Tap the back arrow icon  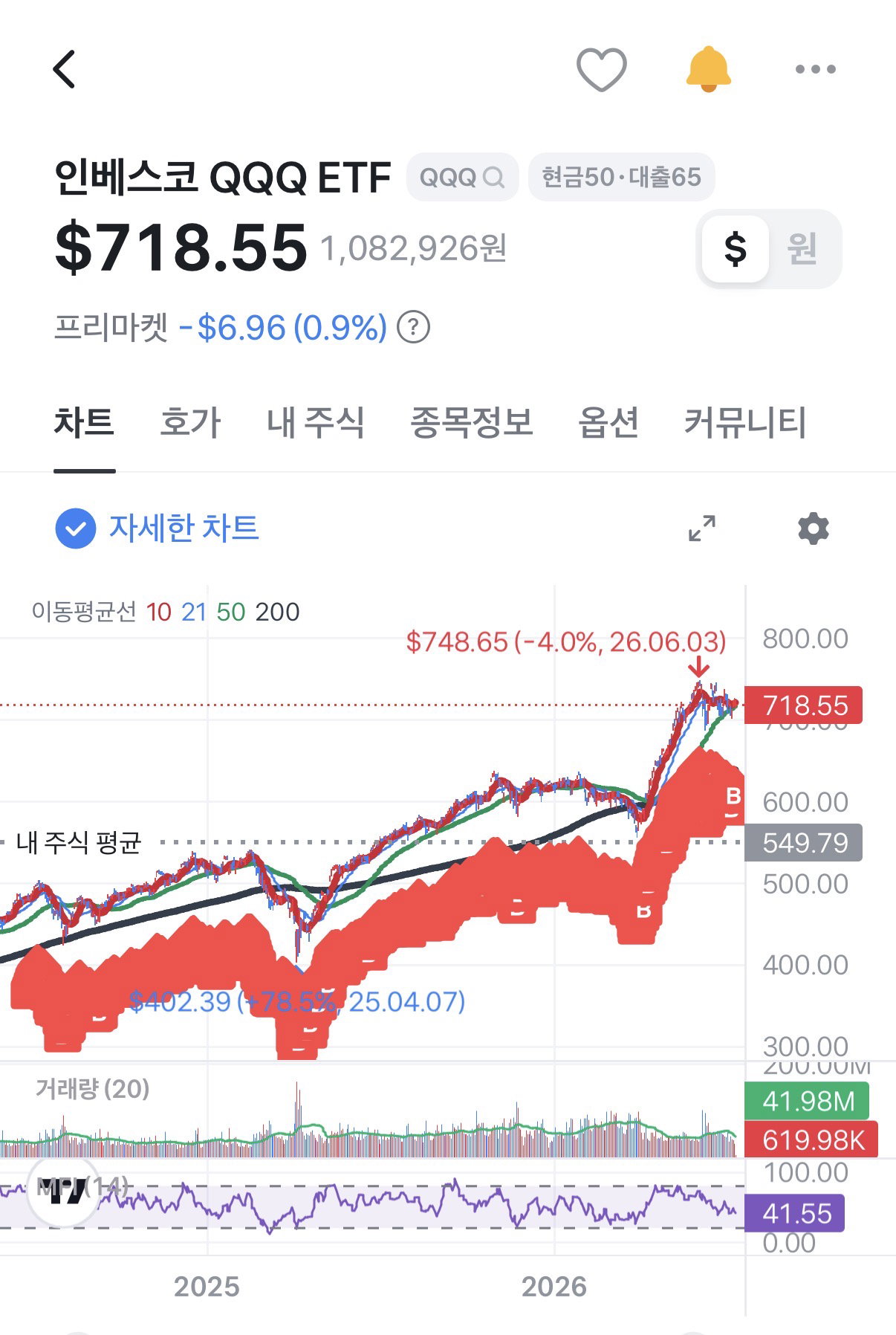(65, 69)
